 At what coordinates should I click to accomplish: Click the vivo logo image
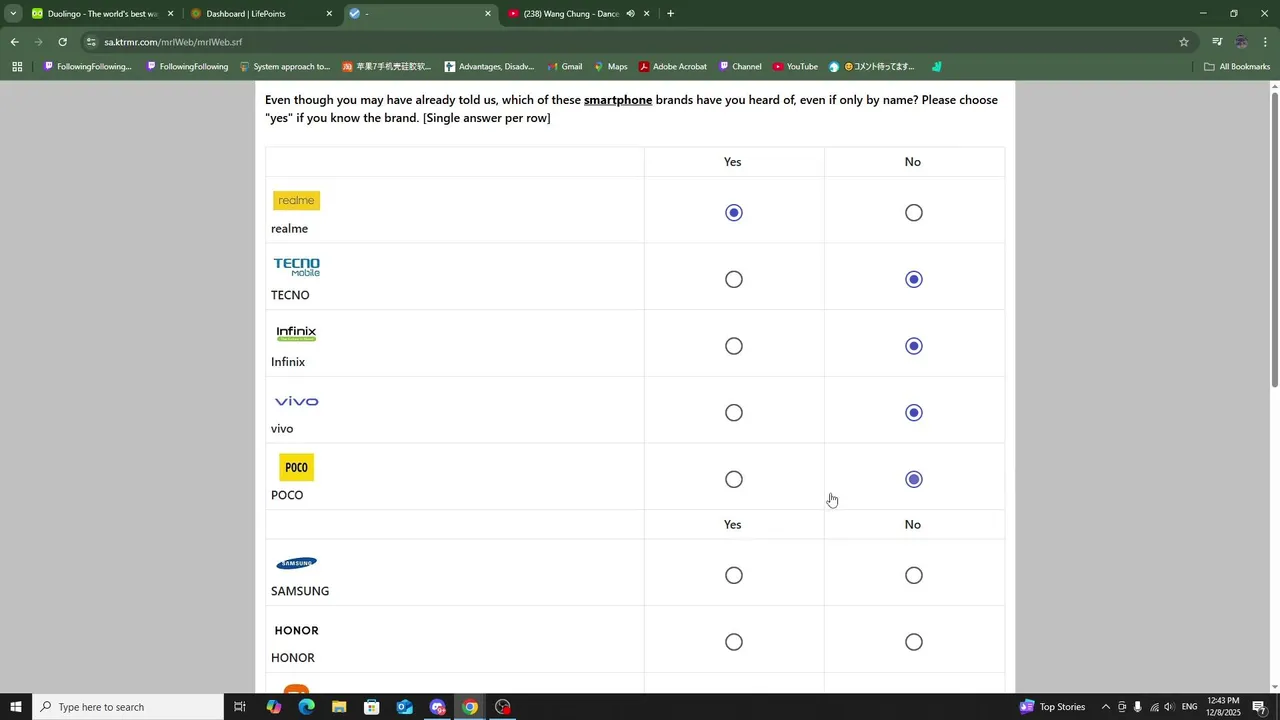pos(297,401)
